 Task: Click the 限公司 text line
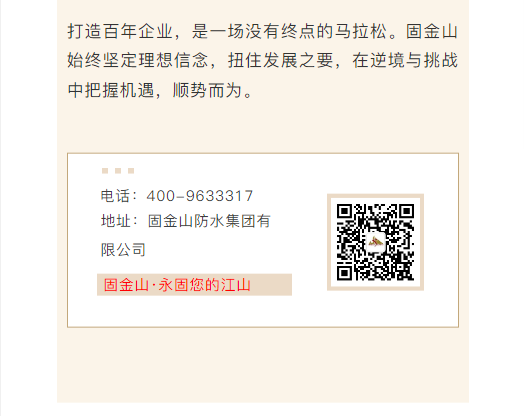[x=123, y=250]
